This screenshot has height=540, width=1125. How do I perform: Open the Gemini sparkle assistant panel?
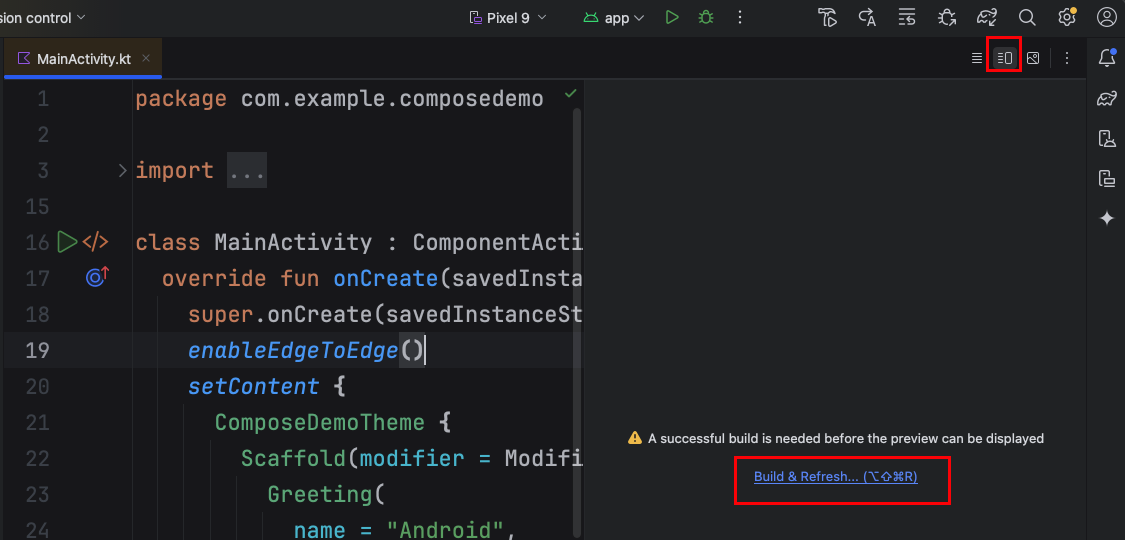(x=1106, y=218)
